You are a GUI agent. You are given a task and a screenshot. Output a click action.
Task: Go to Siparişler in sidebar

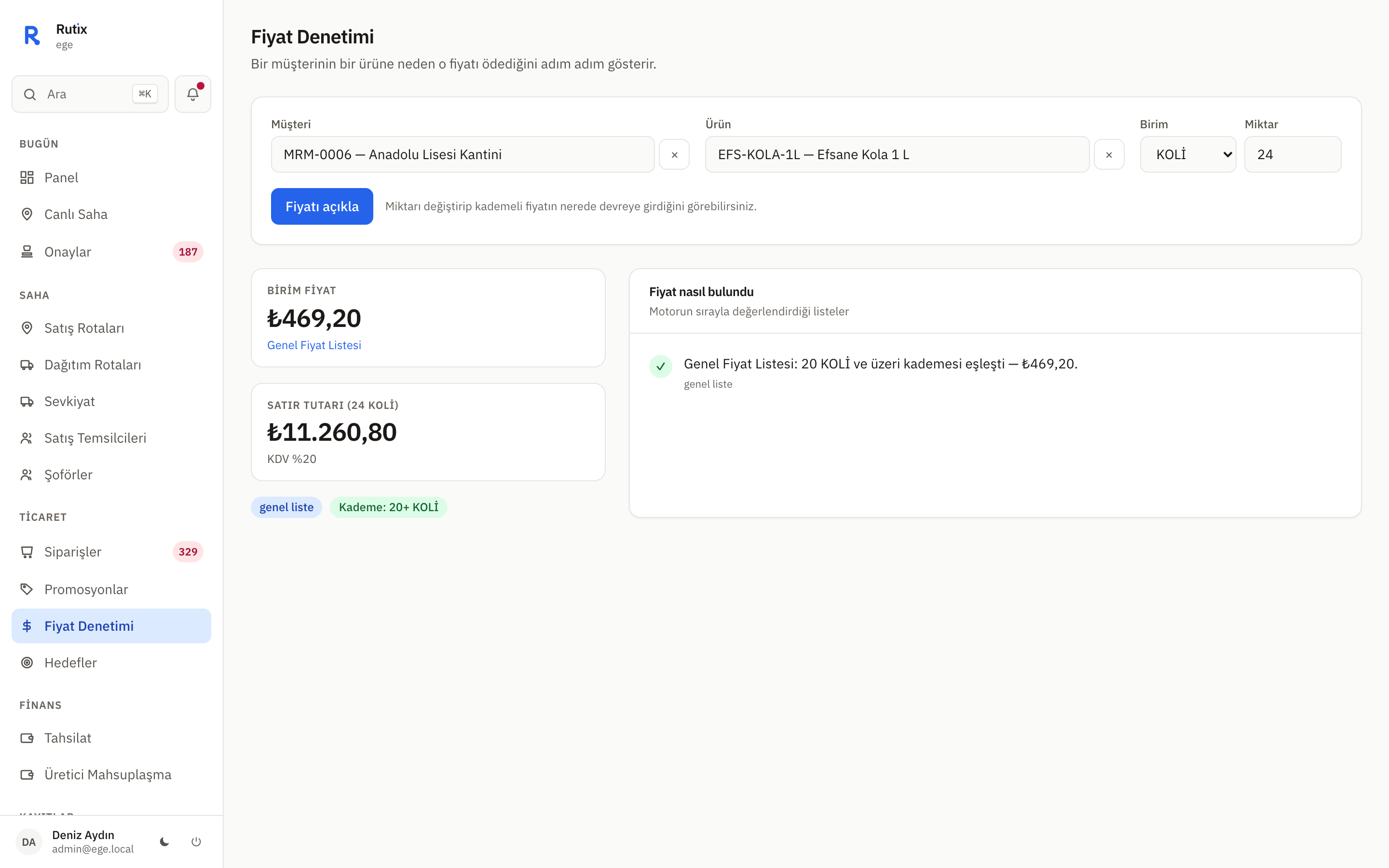pyautogui.click(x=111, y=552)
